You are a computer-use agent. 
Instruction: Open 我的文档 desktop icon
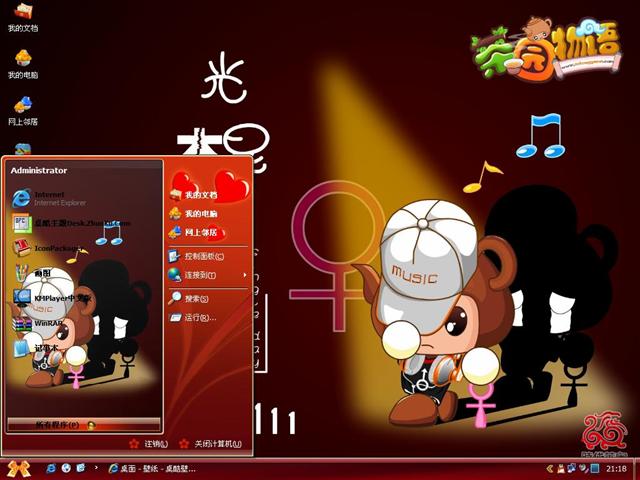click(23, 17)
